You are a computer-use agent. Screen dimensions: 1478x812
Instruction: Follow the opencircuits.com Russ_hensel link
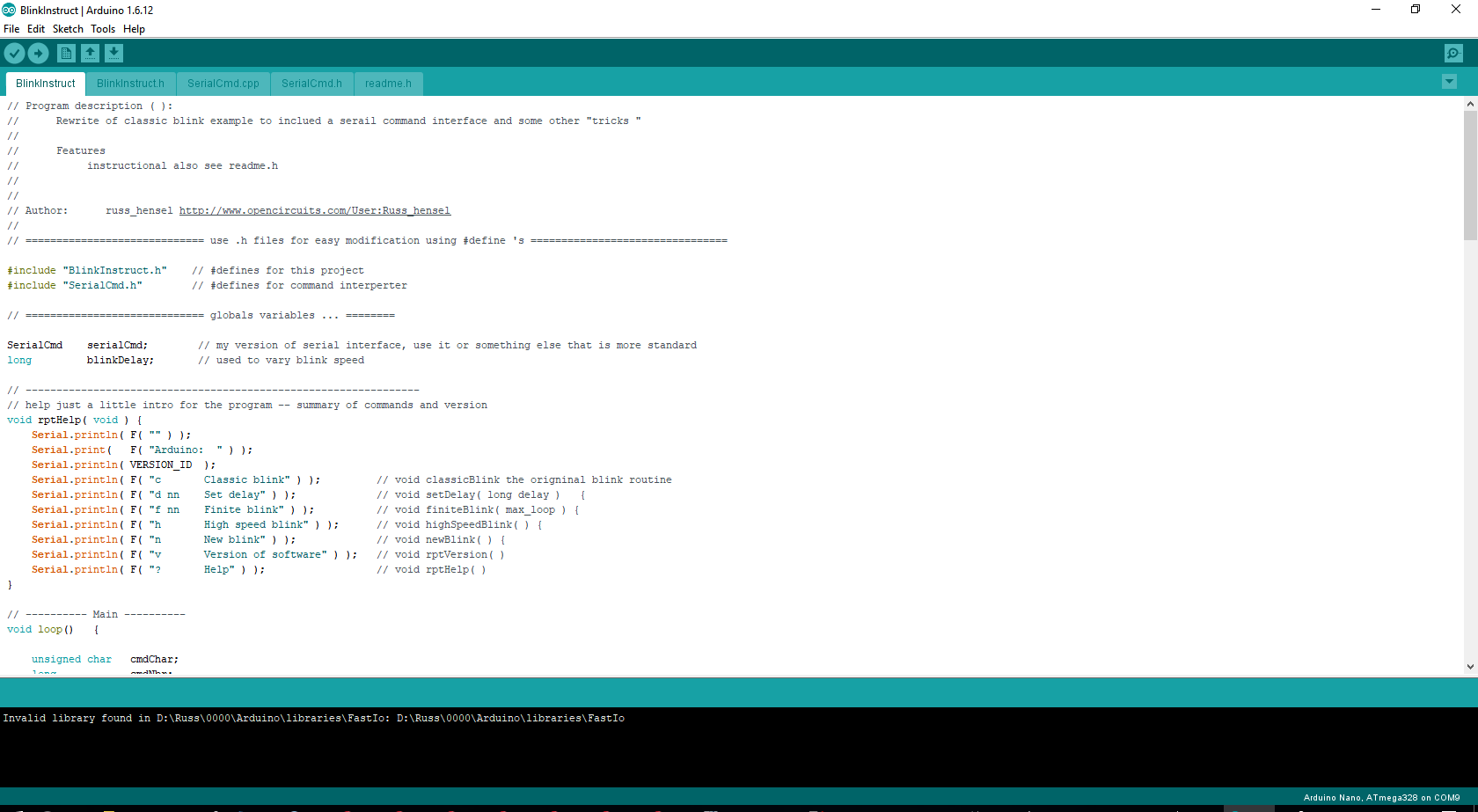pyautogui.click(x=315, y=211)
